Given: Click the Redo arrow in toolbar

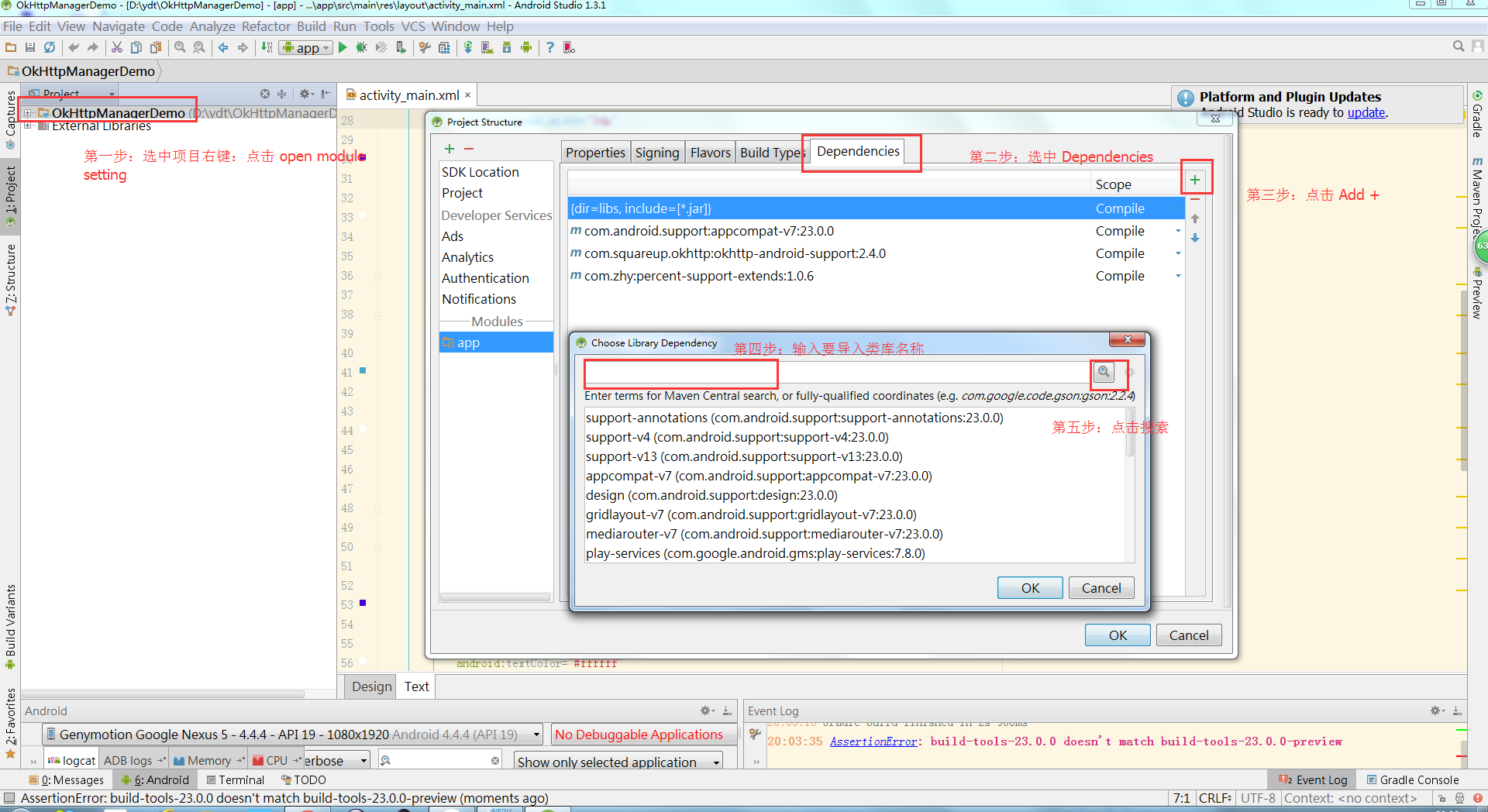Looking at the screenshot, I should tap(93, 47).
